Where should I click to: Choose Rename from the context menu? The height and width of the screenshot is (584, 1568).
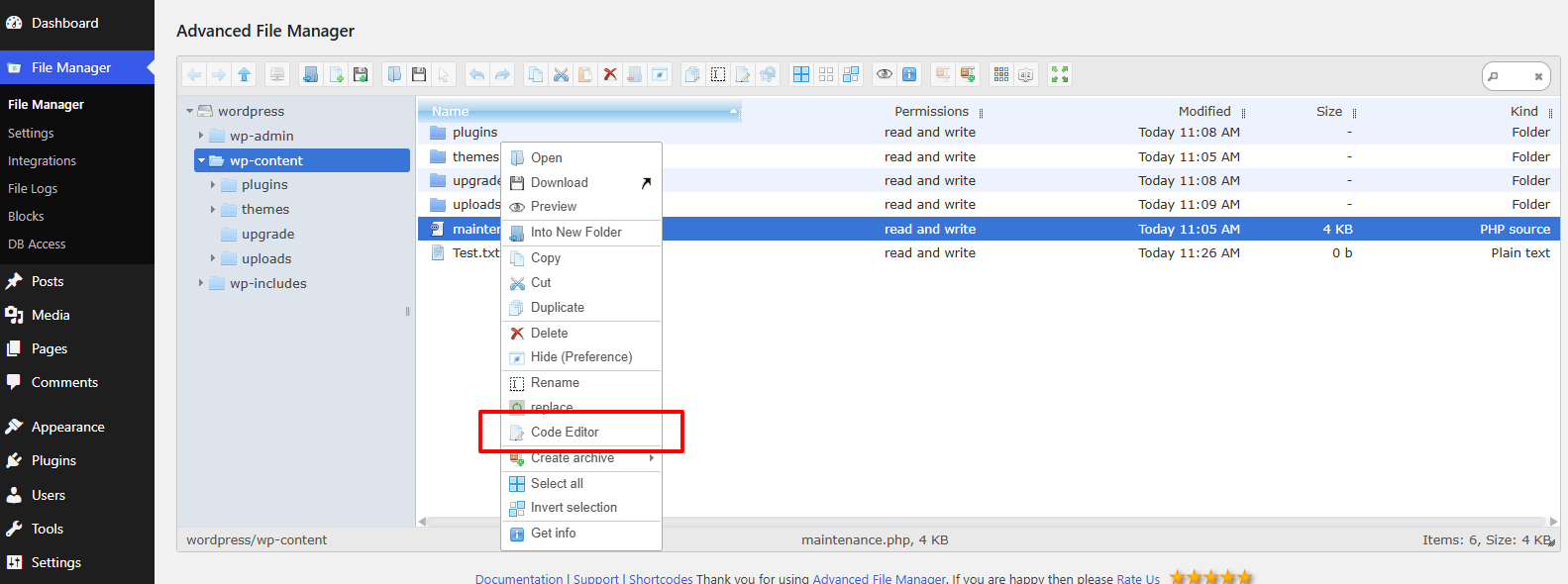click(x=581, y=382)
